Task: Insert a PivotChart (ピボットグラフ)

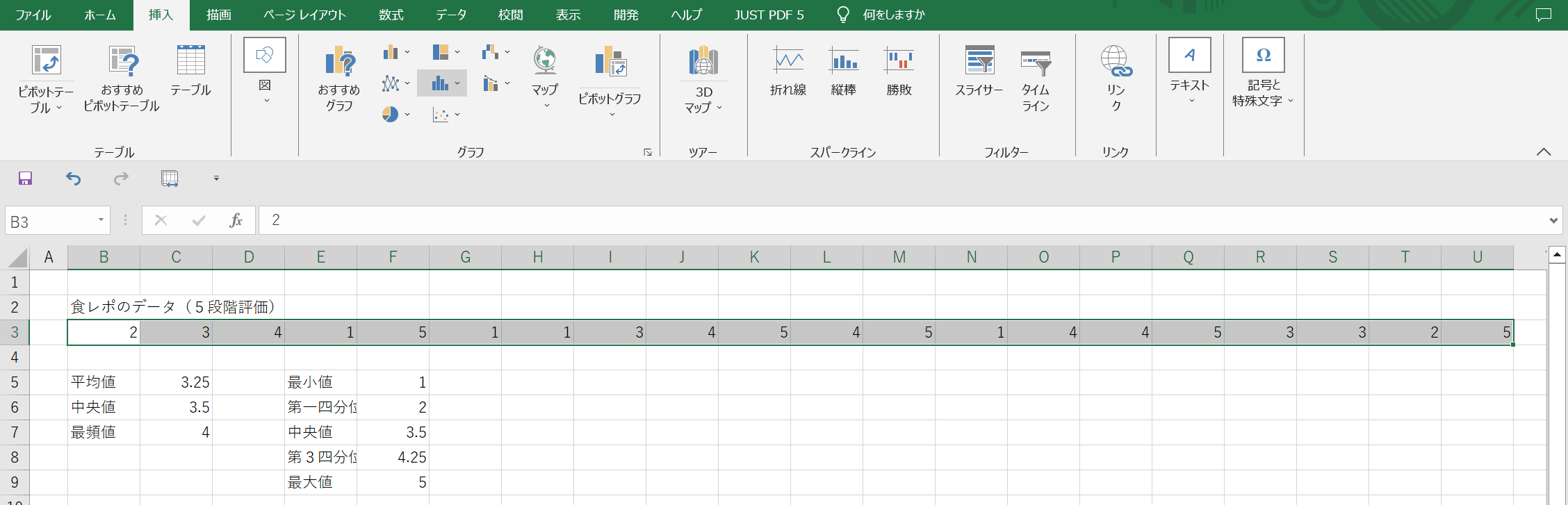Action: click(610, 81)
